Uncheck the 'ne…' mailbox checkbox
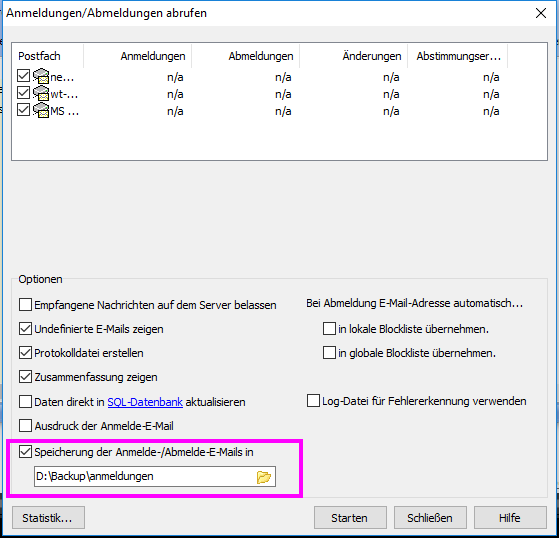The height and width of the screenshot is (538, 559). [24, 76]
